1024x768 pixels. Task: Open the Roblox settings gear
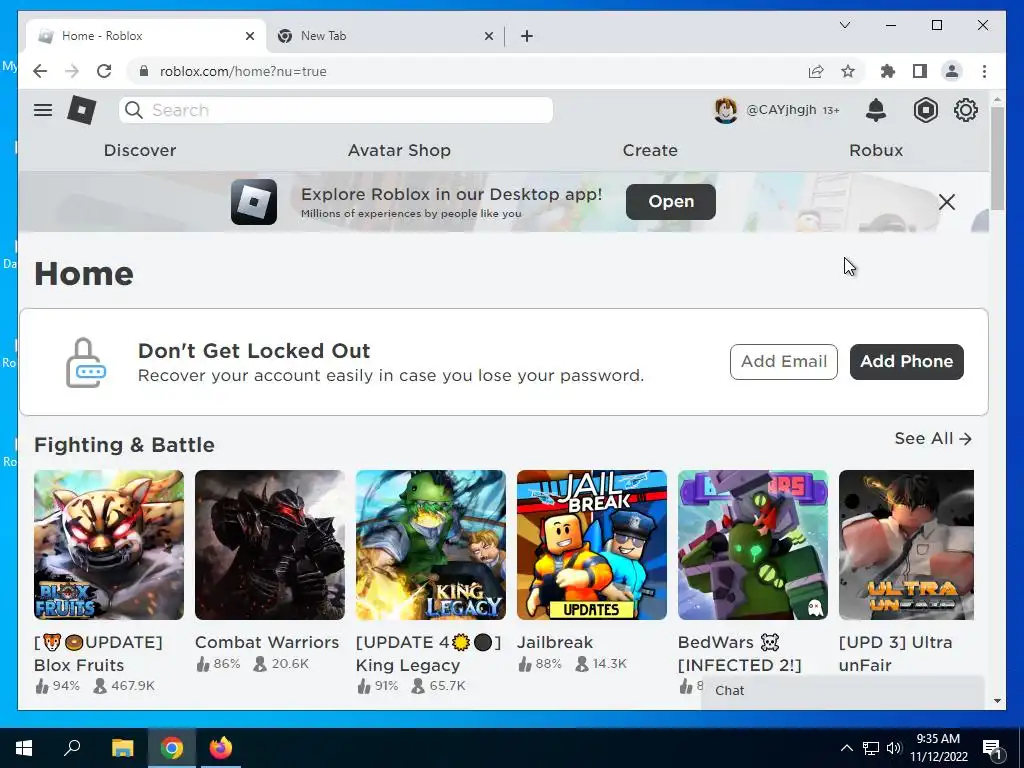pos(965,110)
